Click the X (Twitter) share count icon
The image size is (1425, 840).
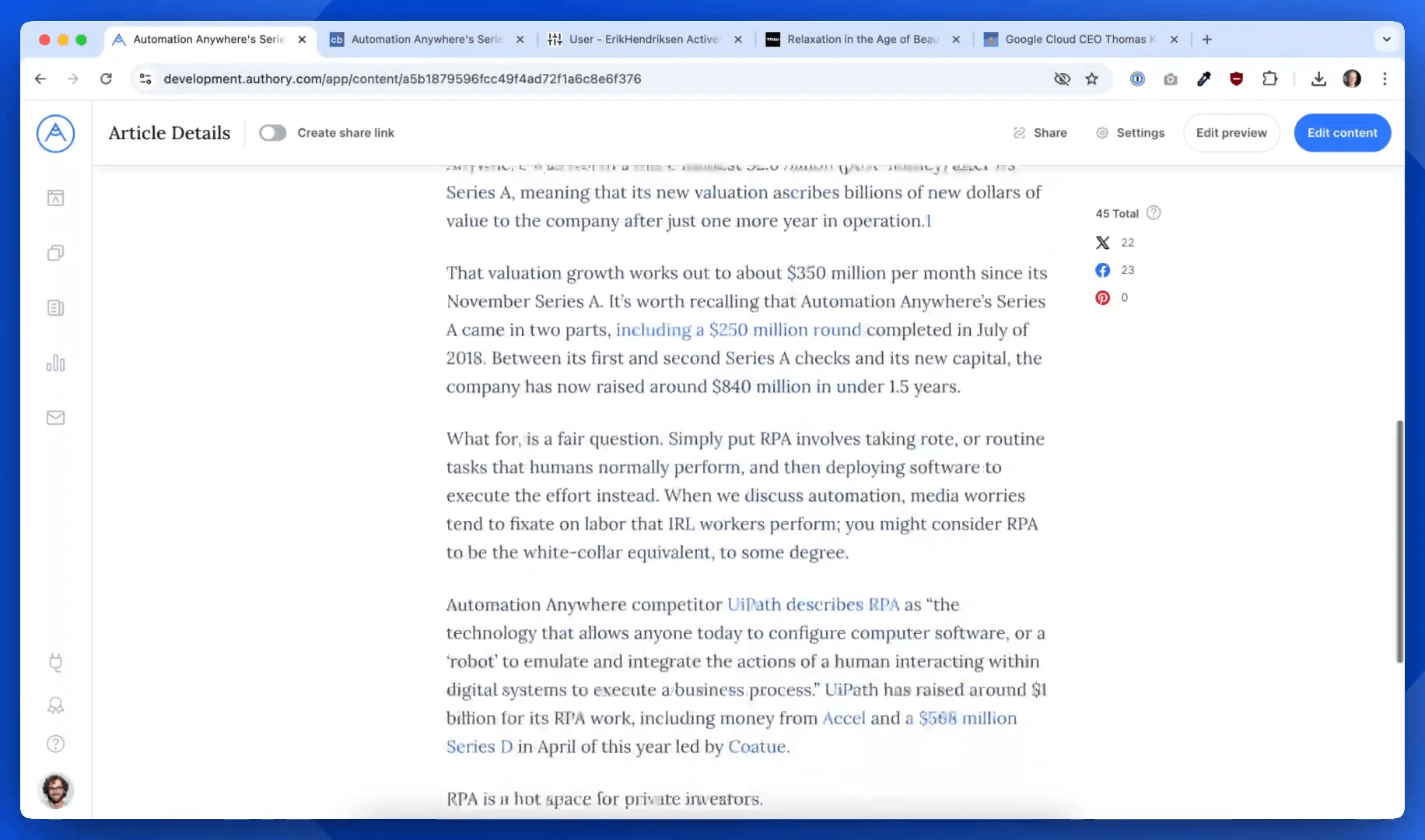pos(1102,243)
